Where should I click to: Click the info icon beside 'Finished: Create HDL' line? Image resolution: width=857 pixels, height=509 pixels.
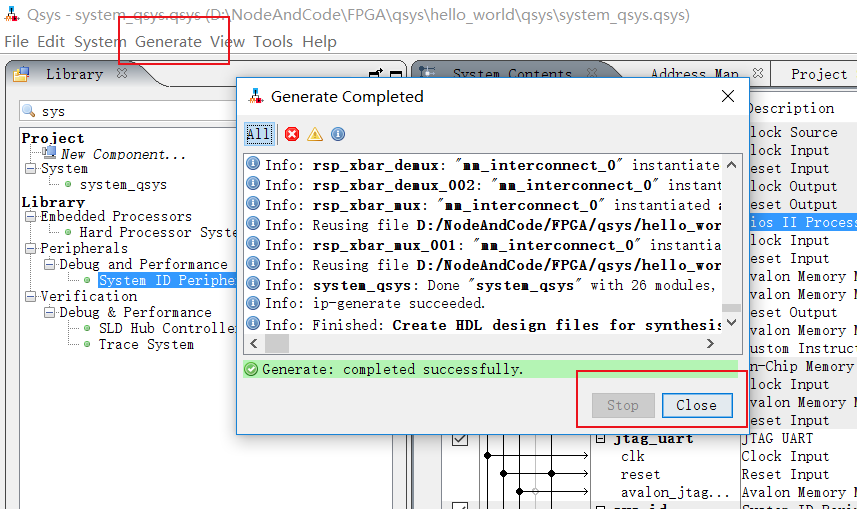(253, 323)
